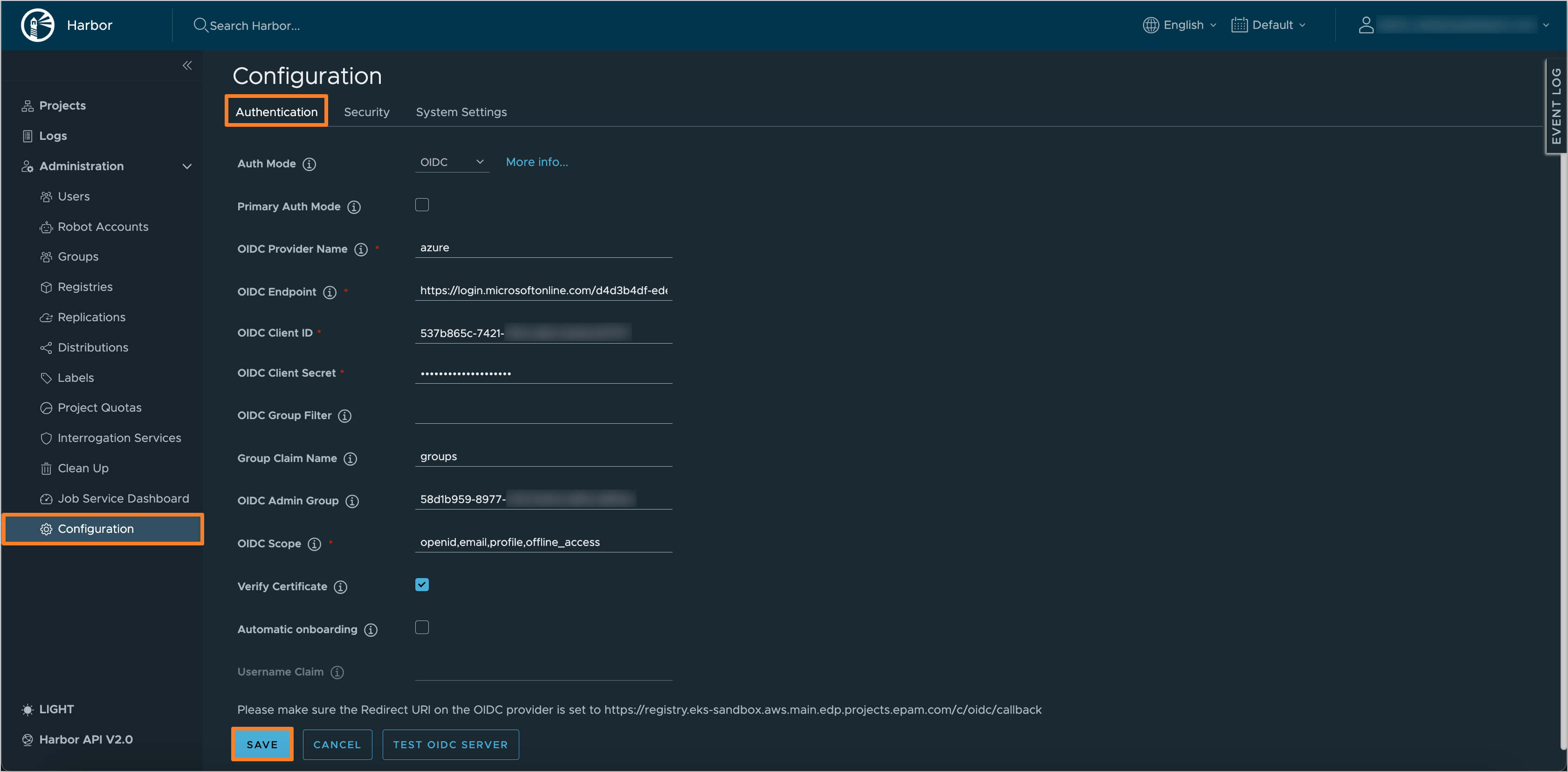Show info for OIDC Admin Group
This screenshot has width=1568, height=772.
point(352,501)
